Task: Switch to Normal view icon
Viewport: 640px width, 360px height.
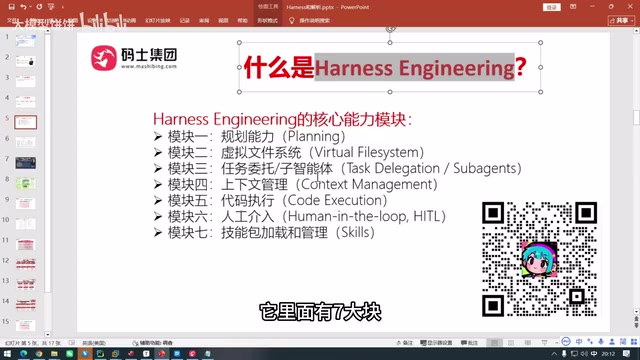Action: [x=494, y=343]
